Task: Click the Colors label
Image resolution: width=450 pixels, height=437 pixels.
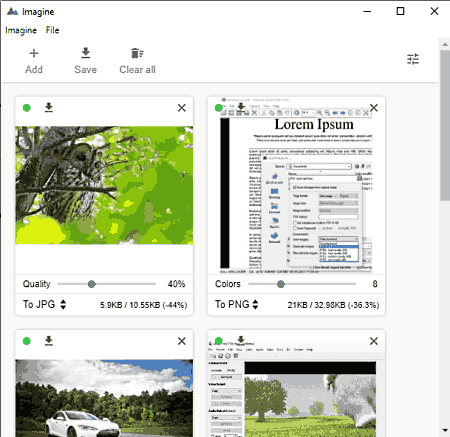Action: click(x=228, y=284)
